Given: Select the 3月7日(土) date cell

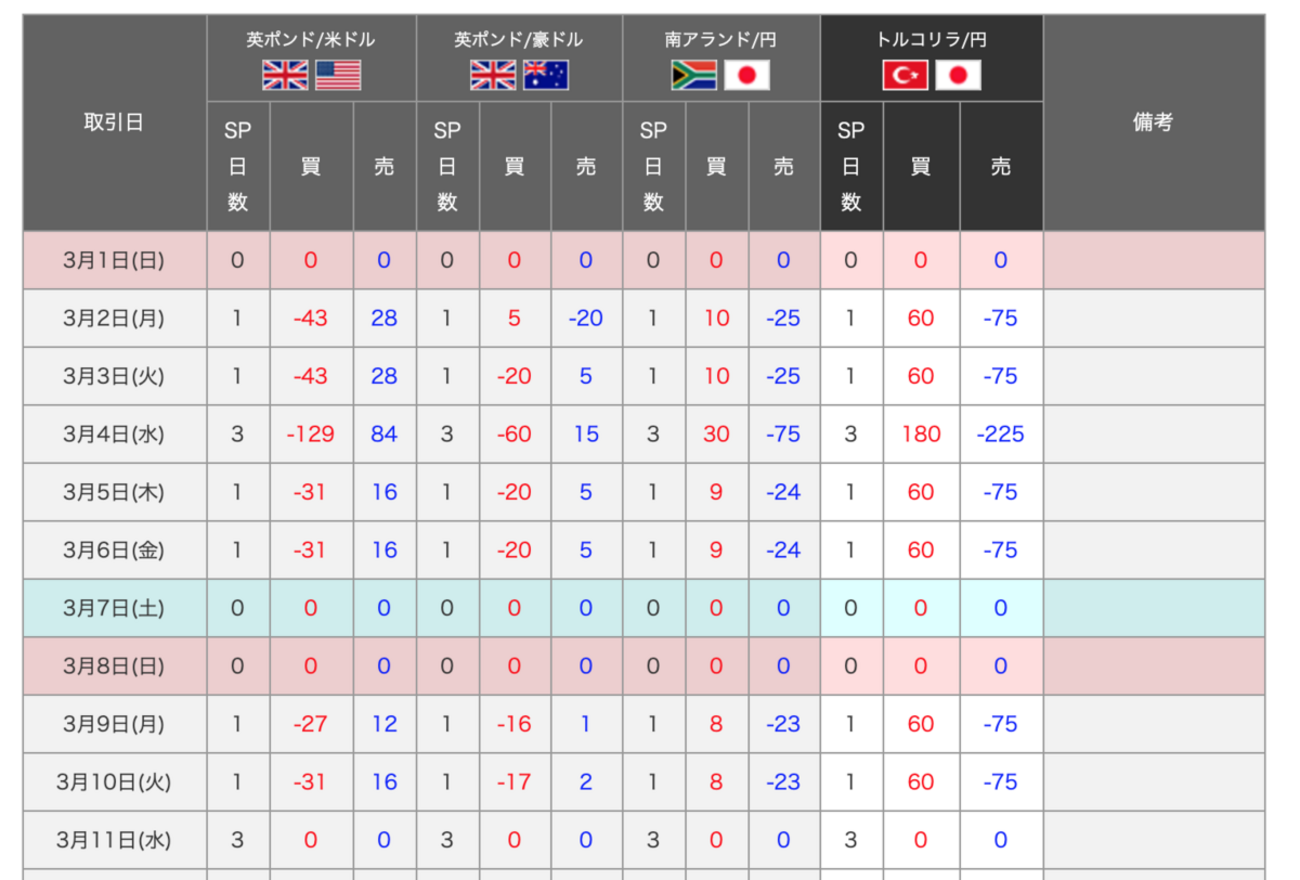Looking at the screenshot, I should (114, 608).
